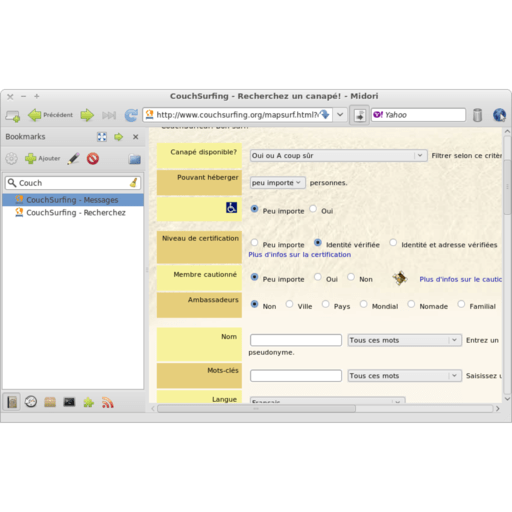512x512 pixels.
Task: Add a new bookmark folder icon
Action: pyautogui.click(x=135, y=159)
